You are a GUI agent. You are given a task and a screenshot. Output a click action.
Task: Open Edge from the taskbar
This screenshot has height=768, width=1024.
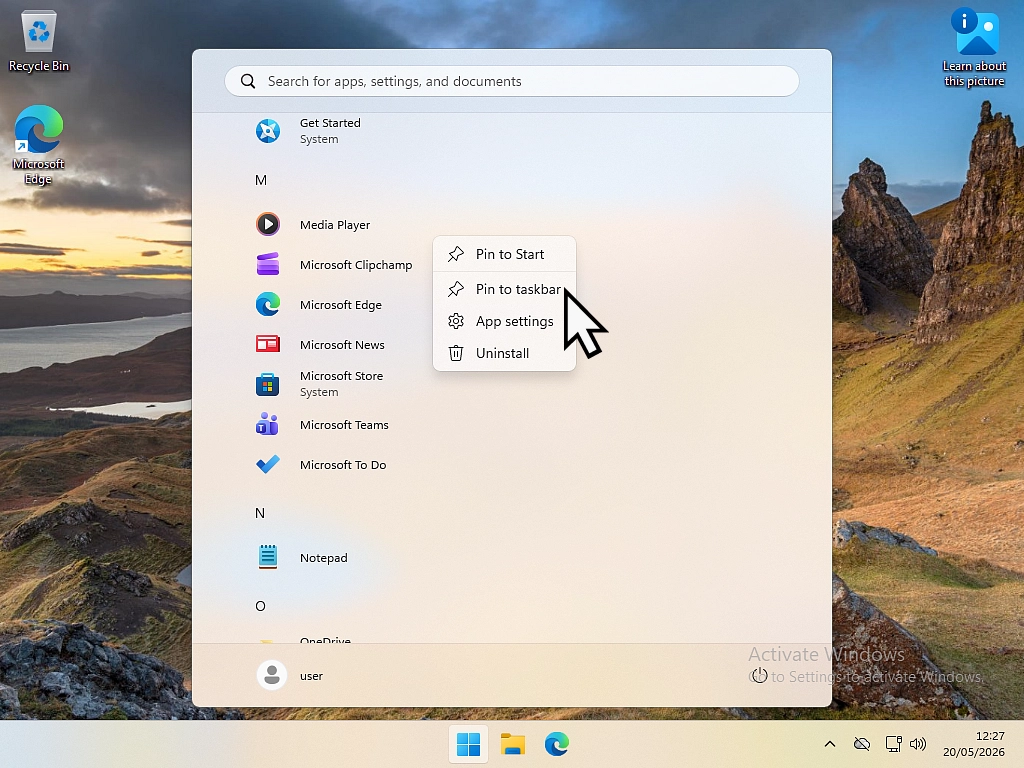(556, 744)
